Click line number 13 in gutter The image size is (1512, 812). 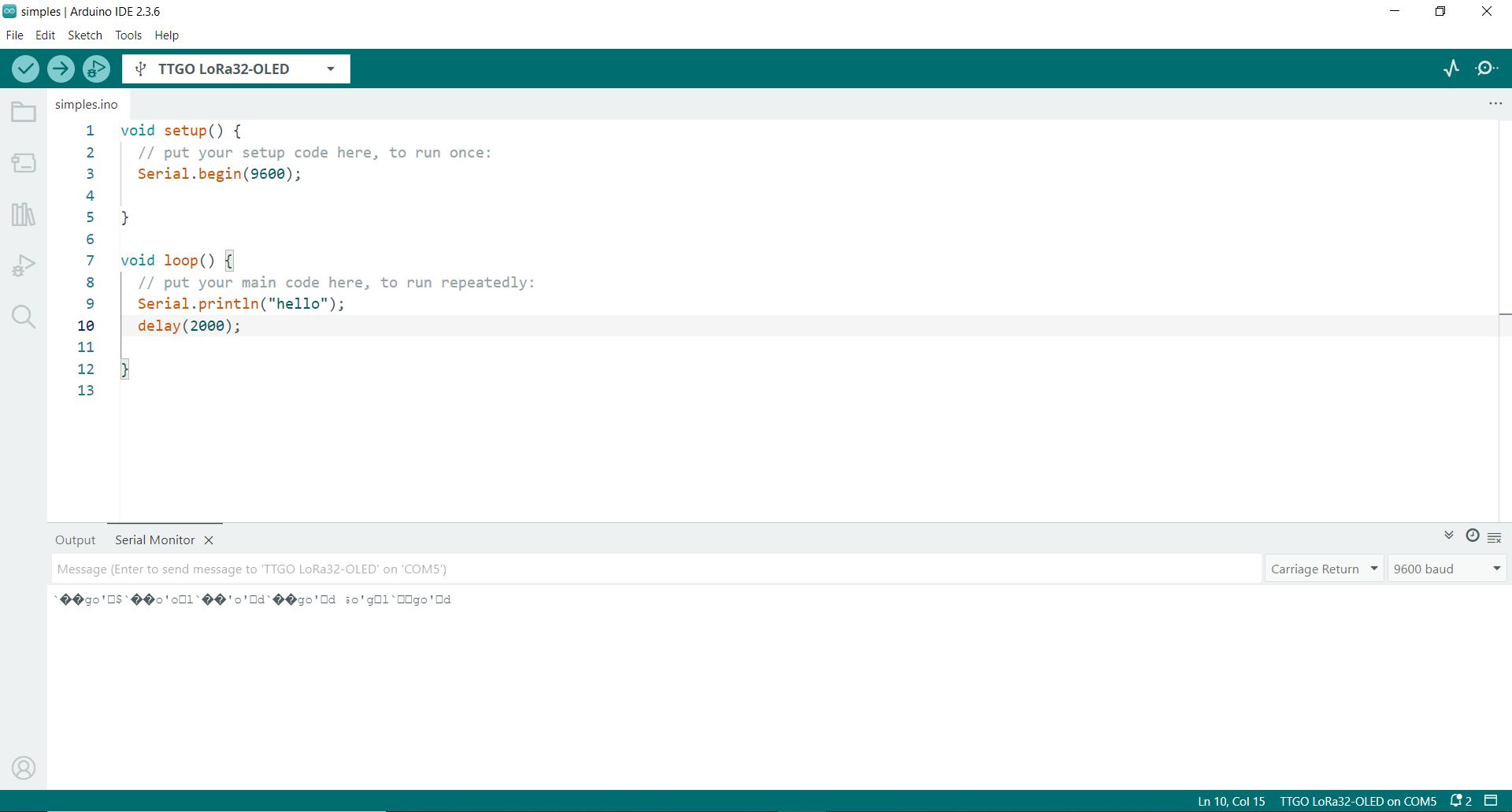point(86,391)
